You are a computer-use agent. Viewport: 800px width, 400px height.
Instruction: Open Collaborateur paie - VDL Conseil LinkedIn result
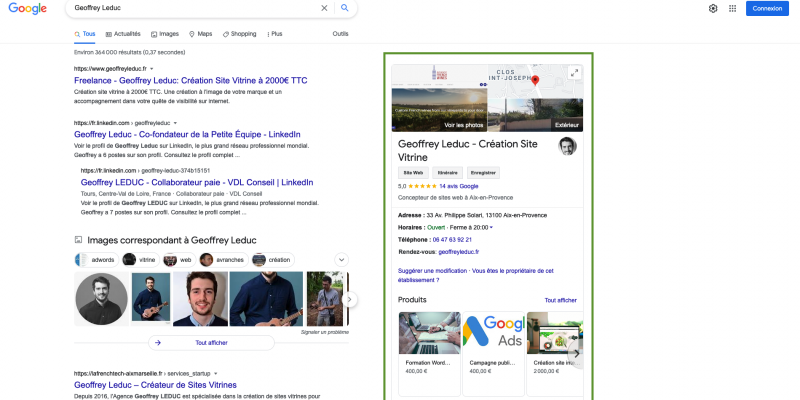[x=197, y=183]
